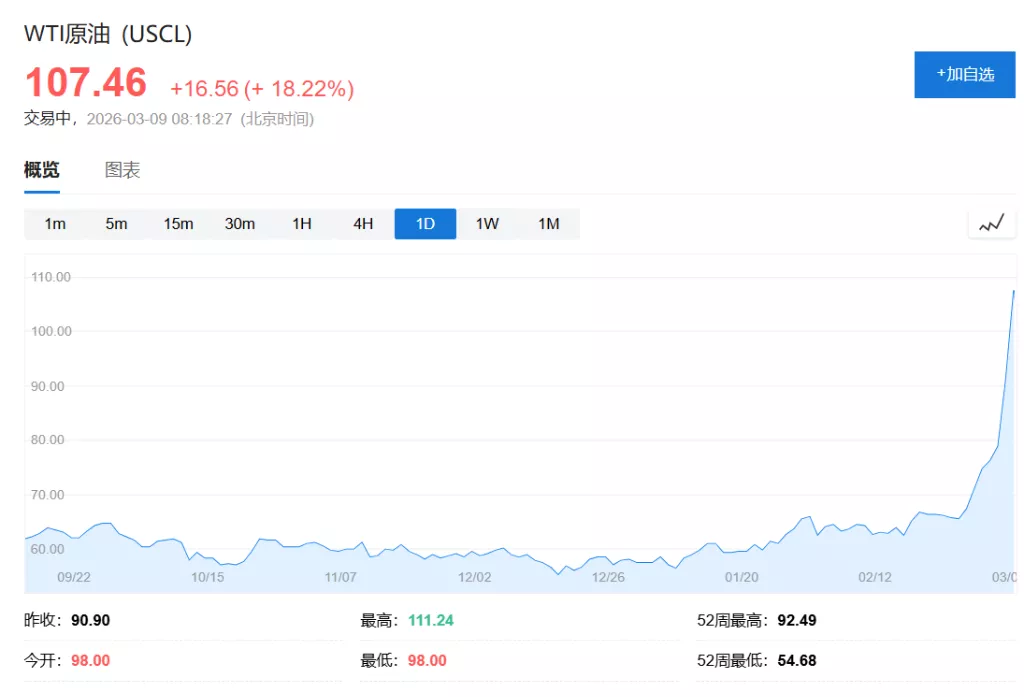This screenshot has width=1024, height=697.
Task: Open the 图表 tab
Action: (123, 170)
